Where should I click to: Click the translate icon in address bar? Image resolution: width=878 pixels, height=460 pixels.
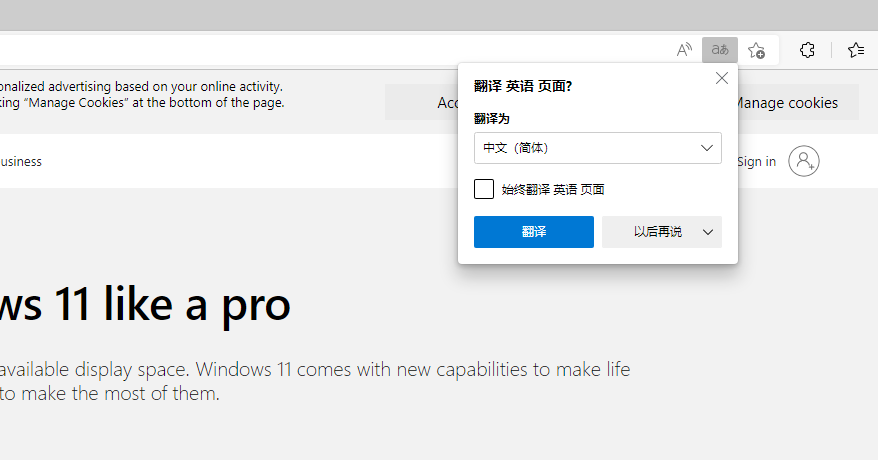720,50
